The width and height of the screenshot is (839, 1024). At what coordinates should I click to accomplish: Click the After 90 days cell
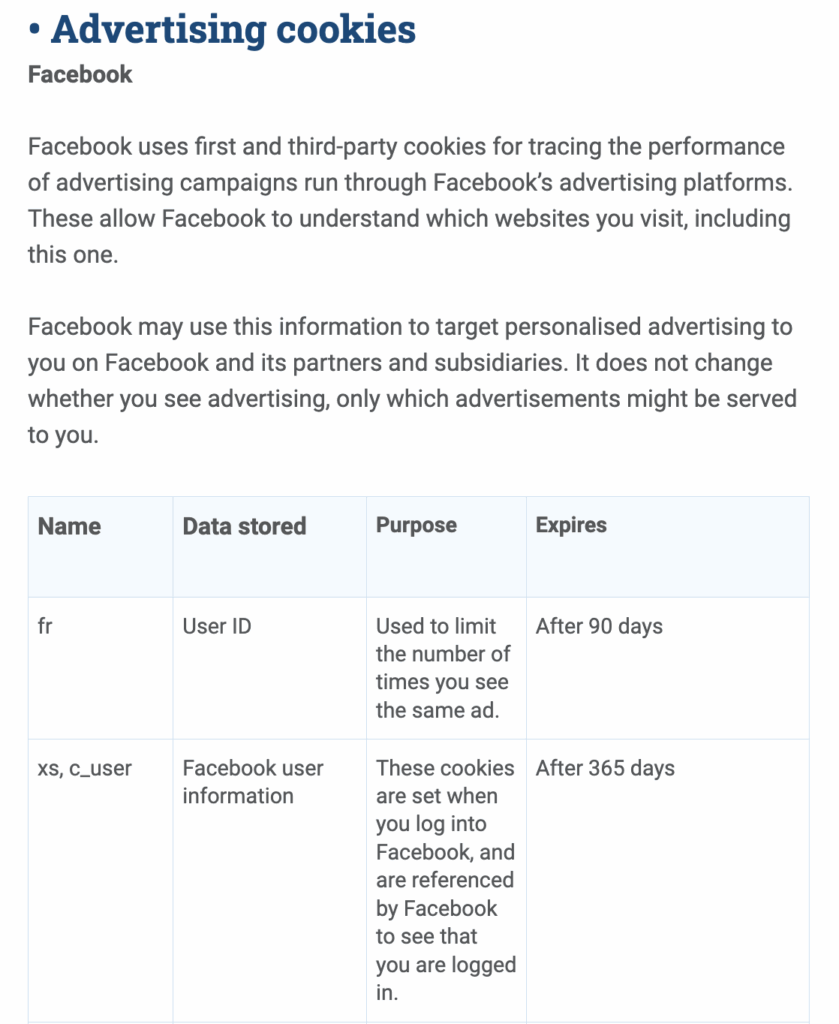599,627
